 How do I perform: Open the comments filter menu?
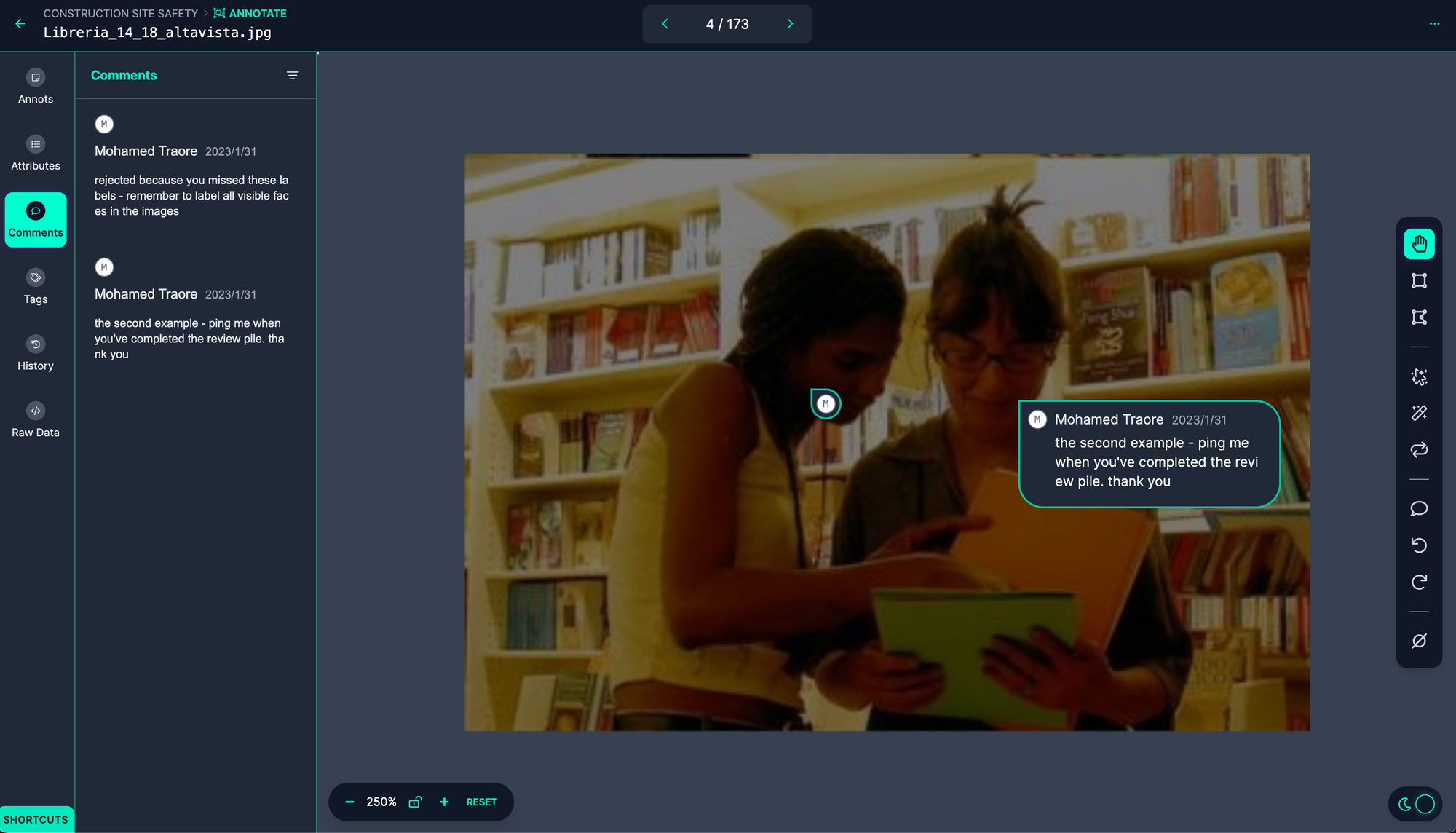[x=293, y=76]
